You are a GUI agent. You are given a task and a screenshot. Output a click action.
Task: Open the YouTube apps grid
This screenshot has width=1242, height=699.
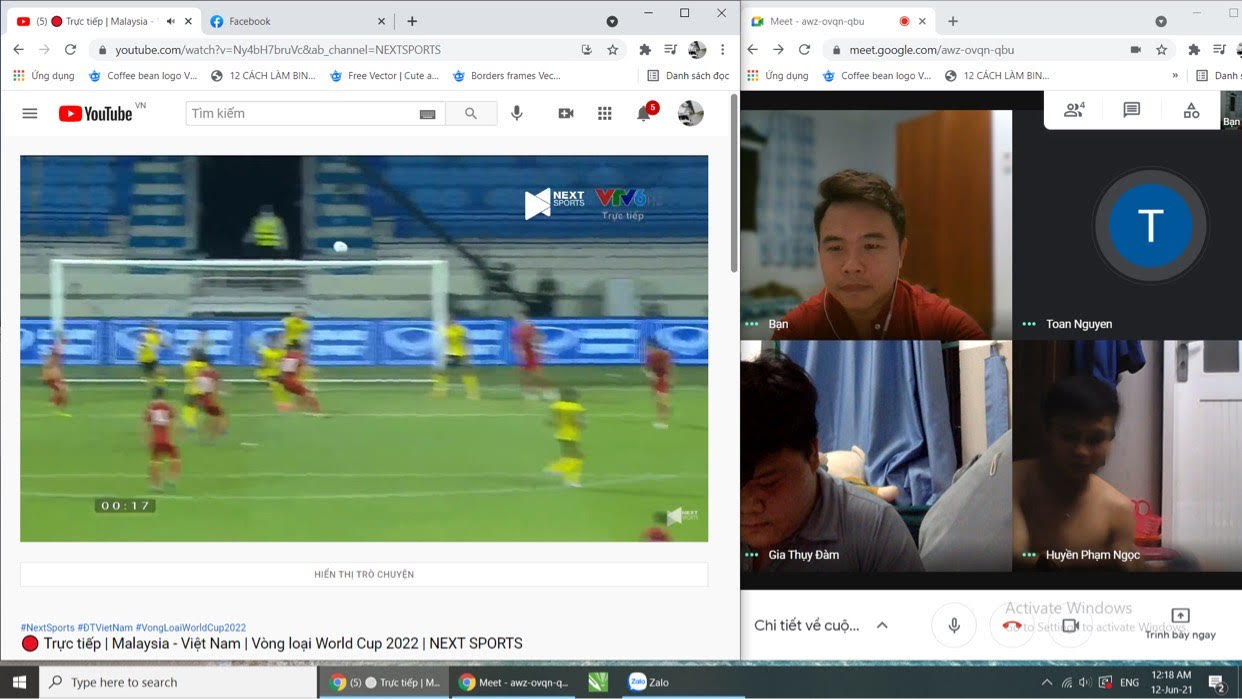[x=605, y=114]
